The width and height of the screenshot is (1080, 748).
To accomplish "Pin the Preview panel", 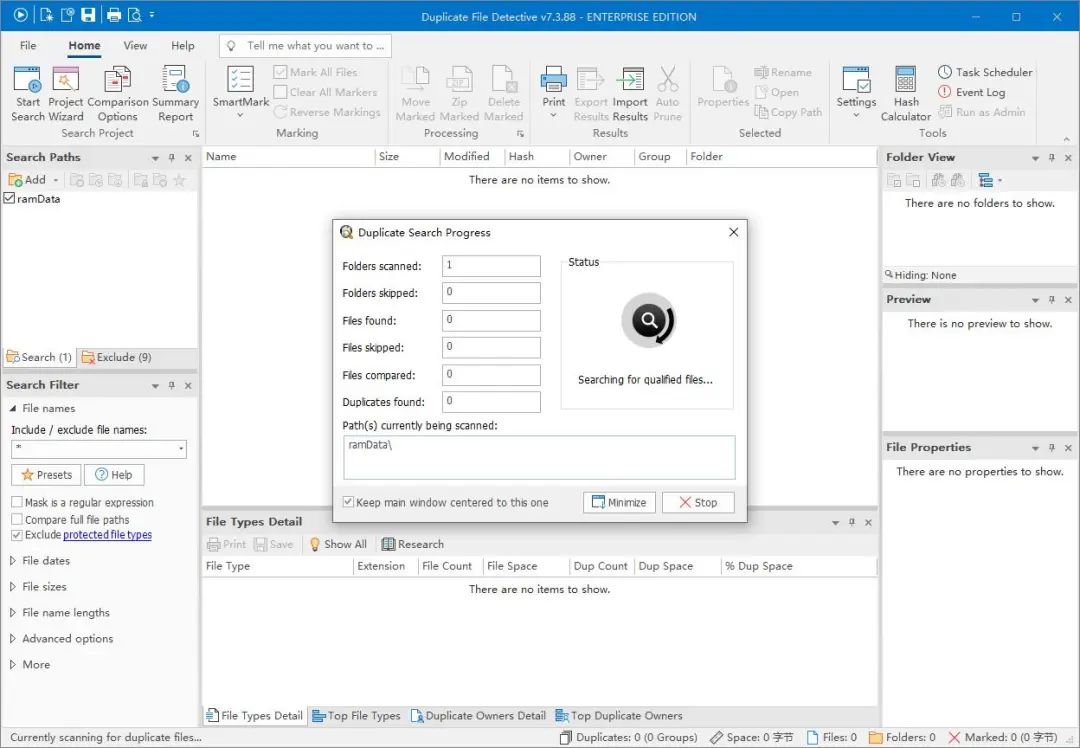I will [1052, 300].
